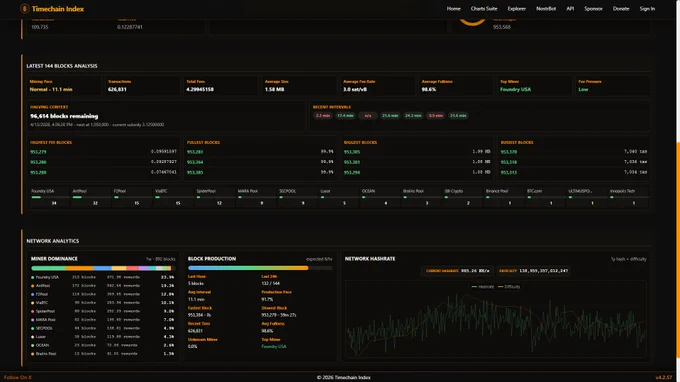
Task: Click the blue F2Pool segment of Miner Dominance bar
Action: (103, 268)
